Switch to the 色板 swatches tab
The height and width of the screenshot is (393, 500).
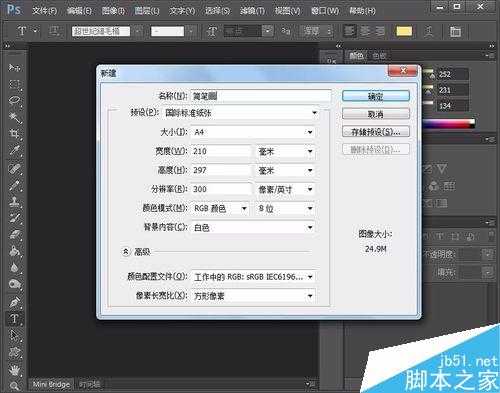(x=379, y=56)
